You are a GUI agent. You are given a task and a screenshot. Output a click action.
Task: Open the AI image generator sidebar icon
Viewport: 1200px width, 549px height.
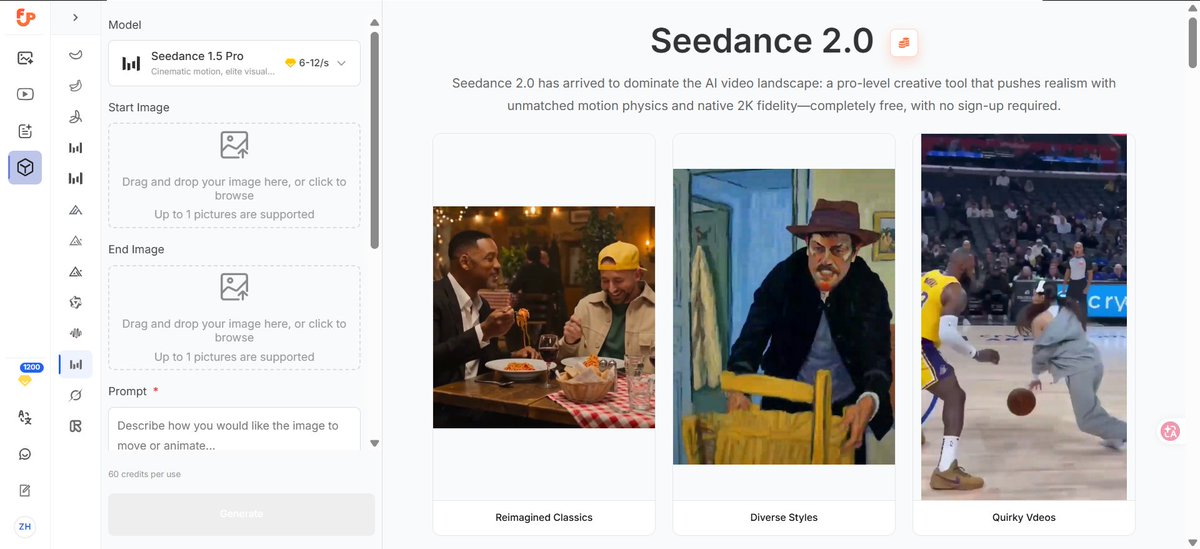coord(25,58)
